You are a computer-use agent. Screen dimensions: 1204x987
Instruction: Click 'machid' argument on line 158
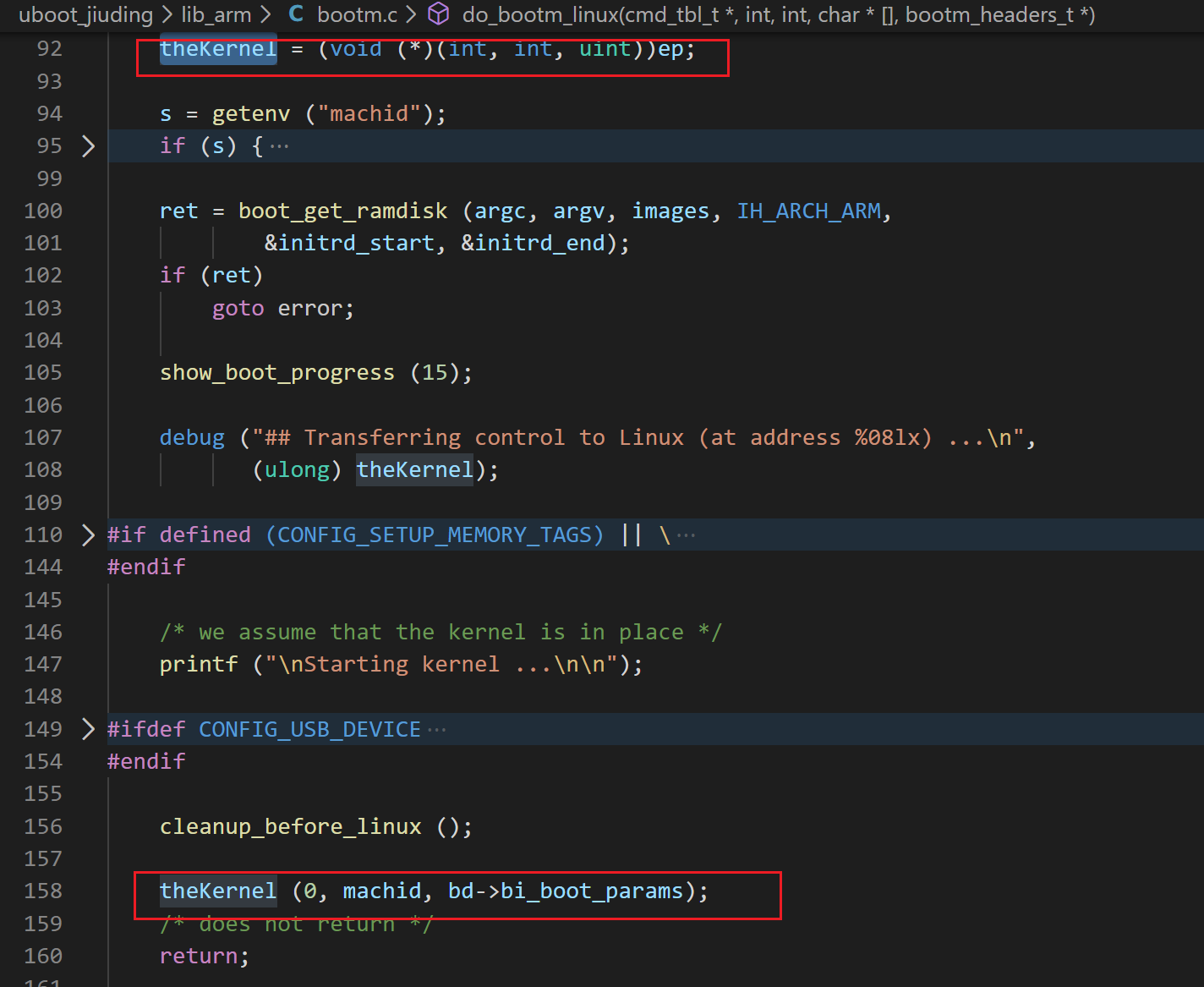click(x=382, y=891)
